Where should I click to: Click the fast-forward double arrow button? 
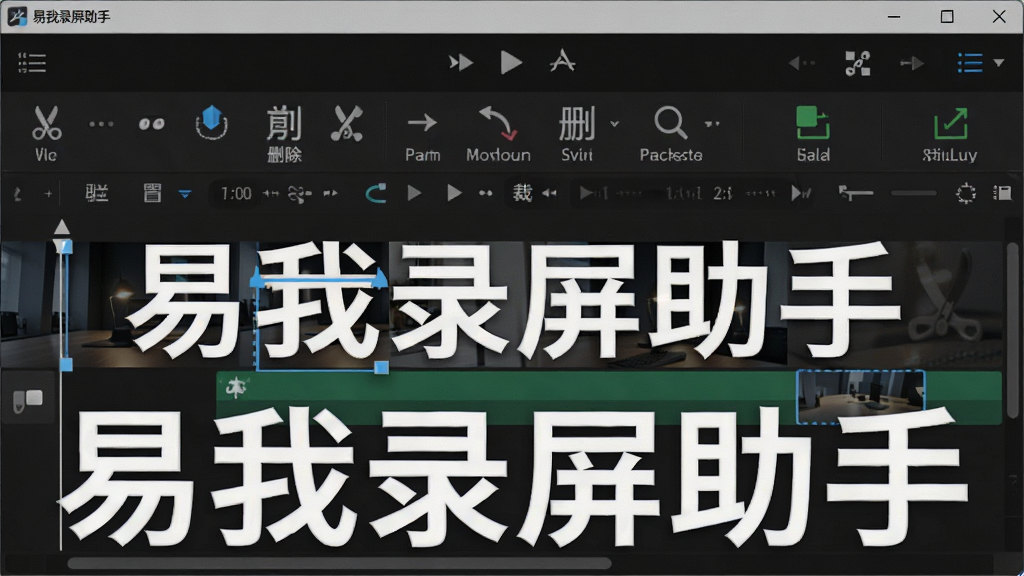461,63
